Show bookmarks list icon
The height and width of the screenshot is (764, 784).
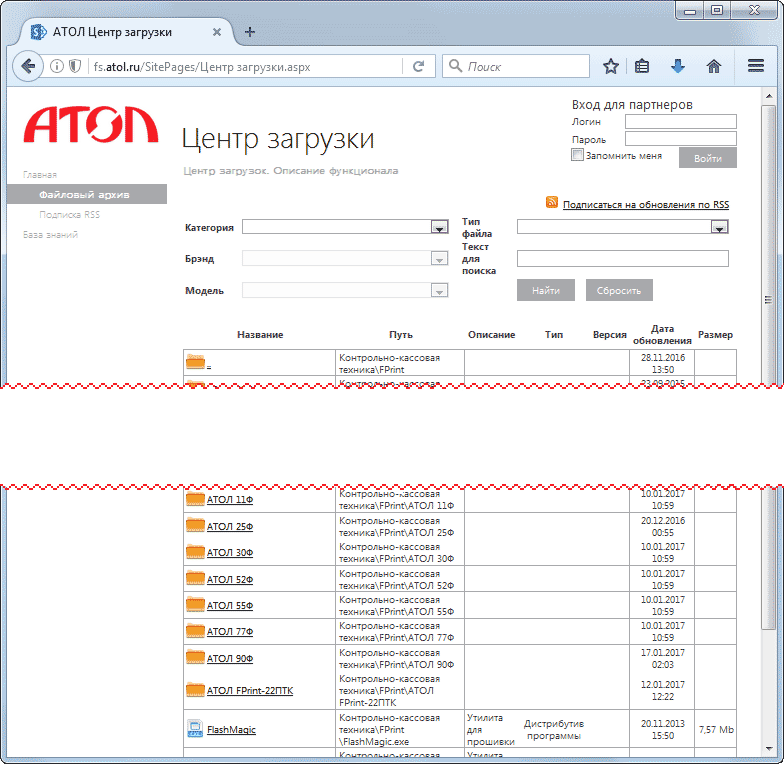click(x=642, y=66)
